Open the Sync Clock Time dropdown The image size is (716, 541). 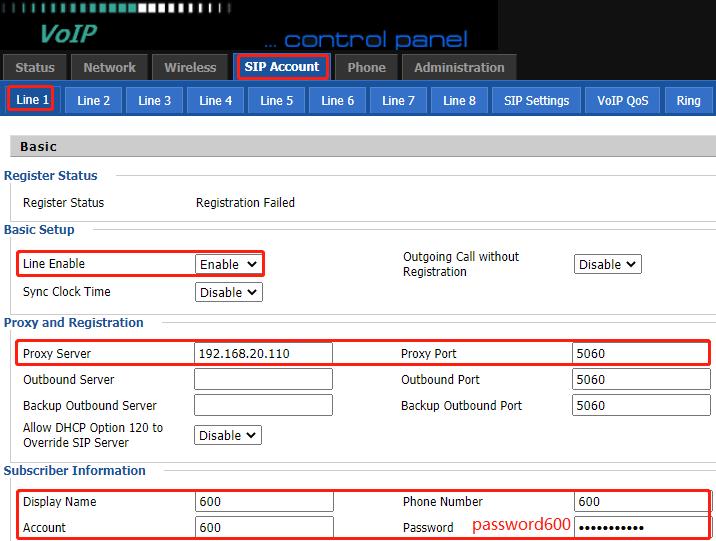[229, 292]
